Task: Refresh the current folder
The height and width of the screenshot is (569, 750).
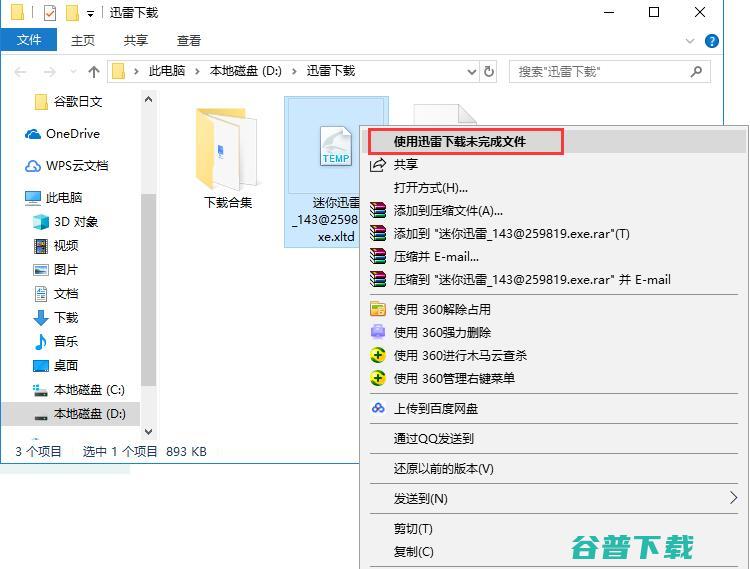Action: [488, 72]
